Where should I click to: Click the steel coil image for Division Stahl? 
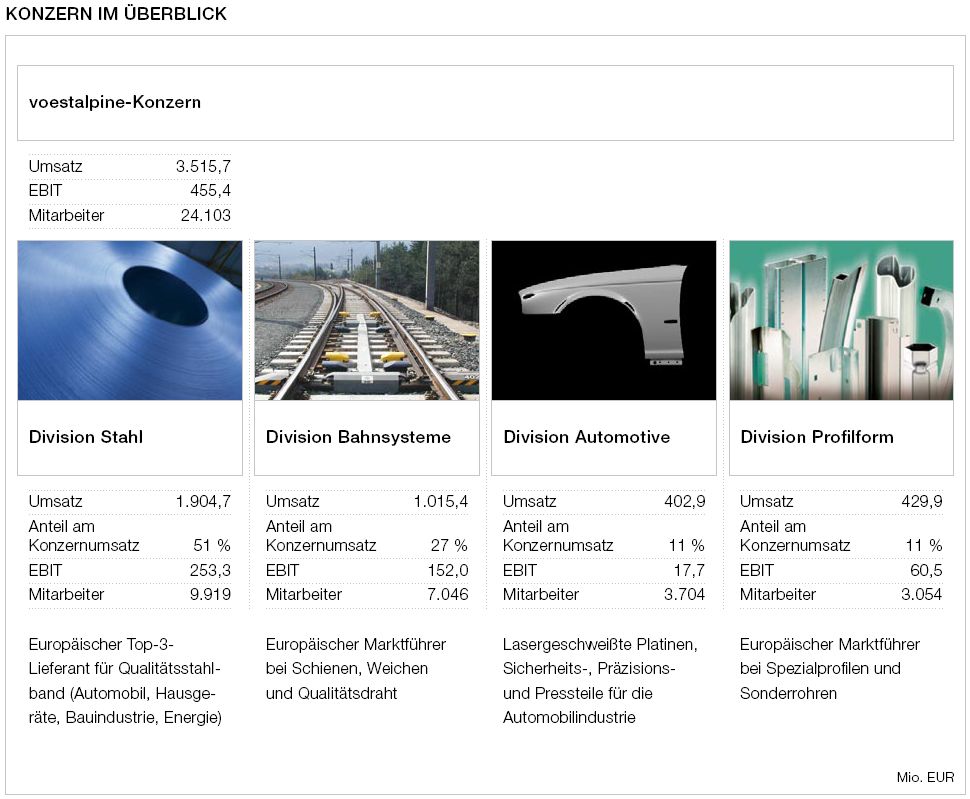coord(130,320)
